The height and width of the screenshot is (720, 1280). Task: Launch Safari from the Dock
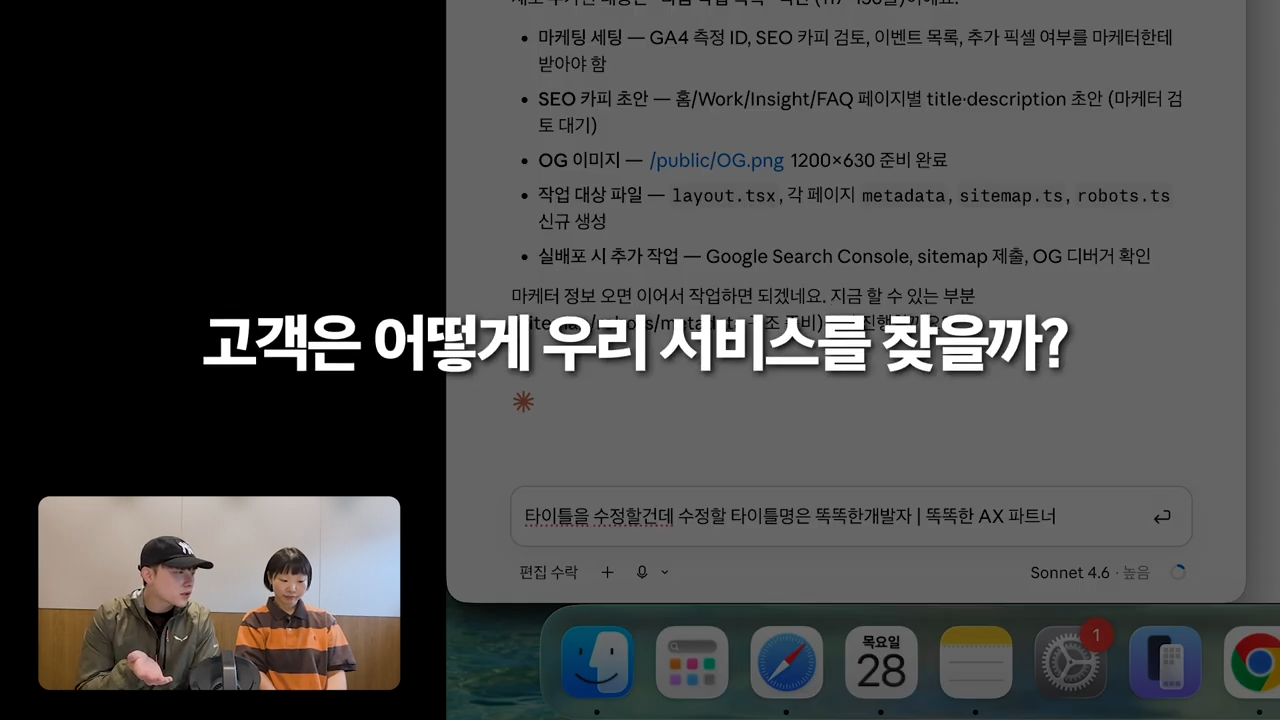(787, 662)
